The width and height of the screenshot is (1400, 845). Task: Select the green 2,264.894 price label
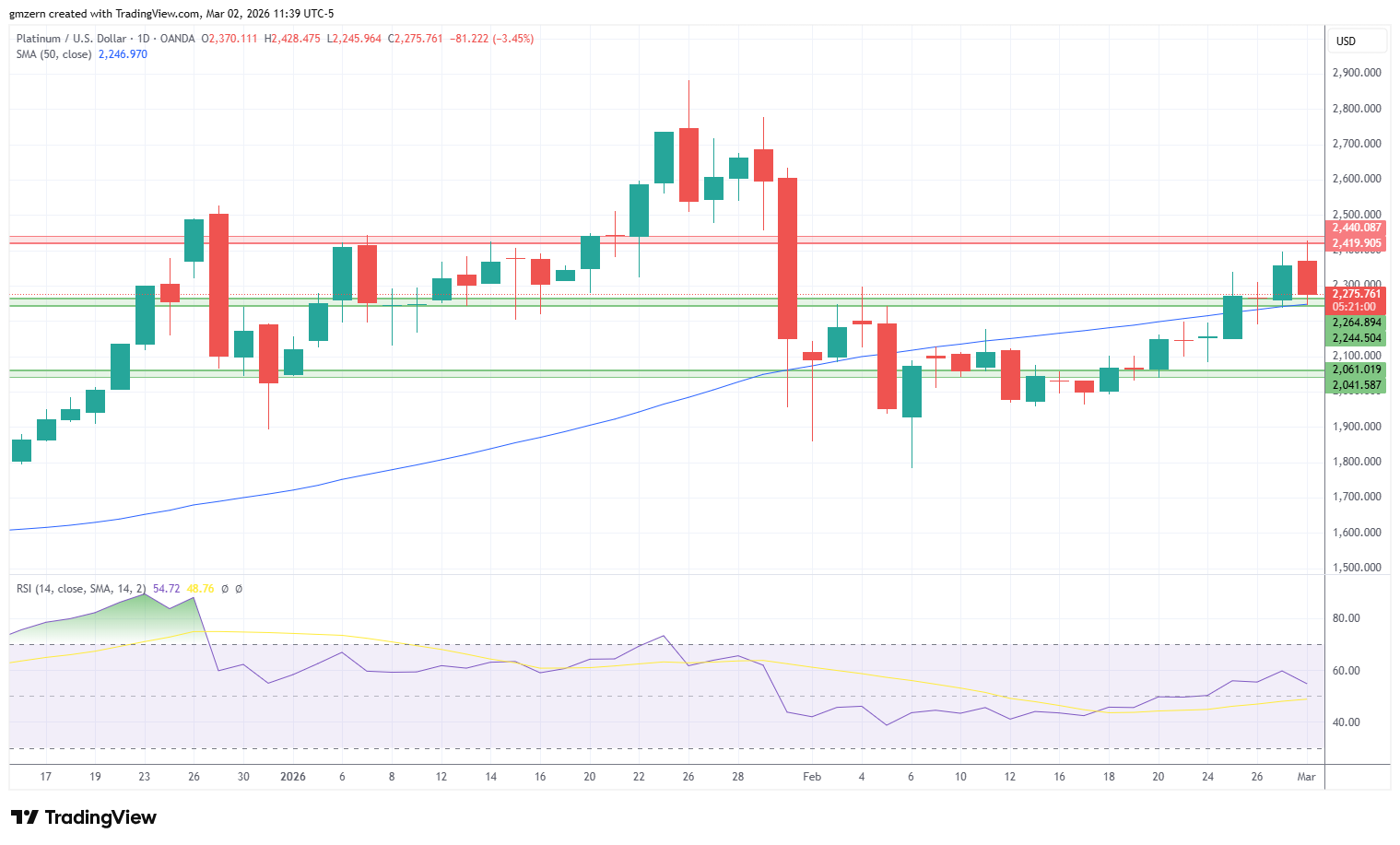pyautogui.click(x=1357, y=323)
